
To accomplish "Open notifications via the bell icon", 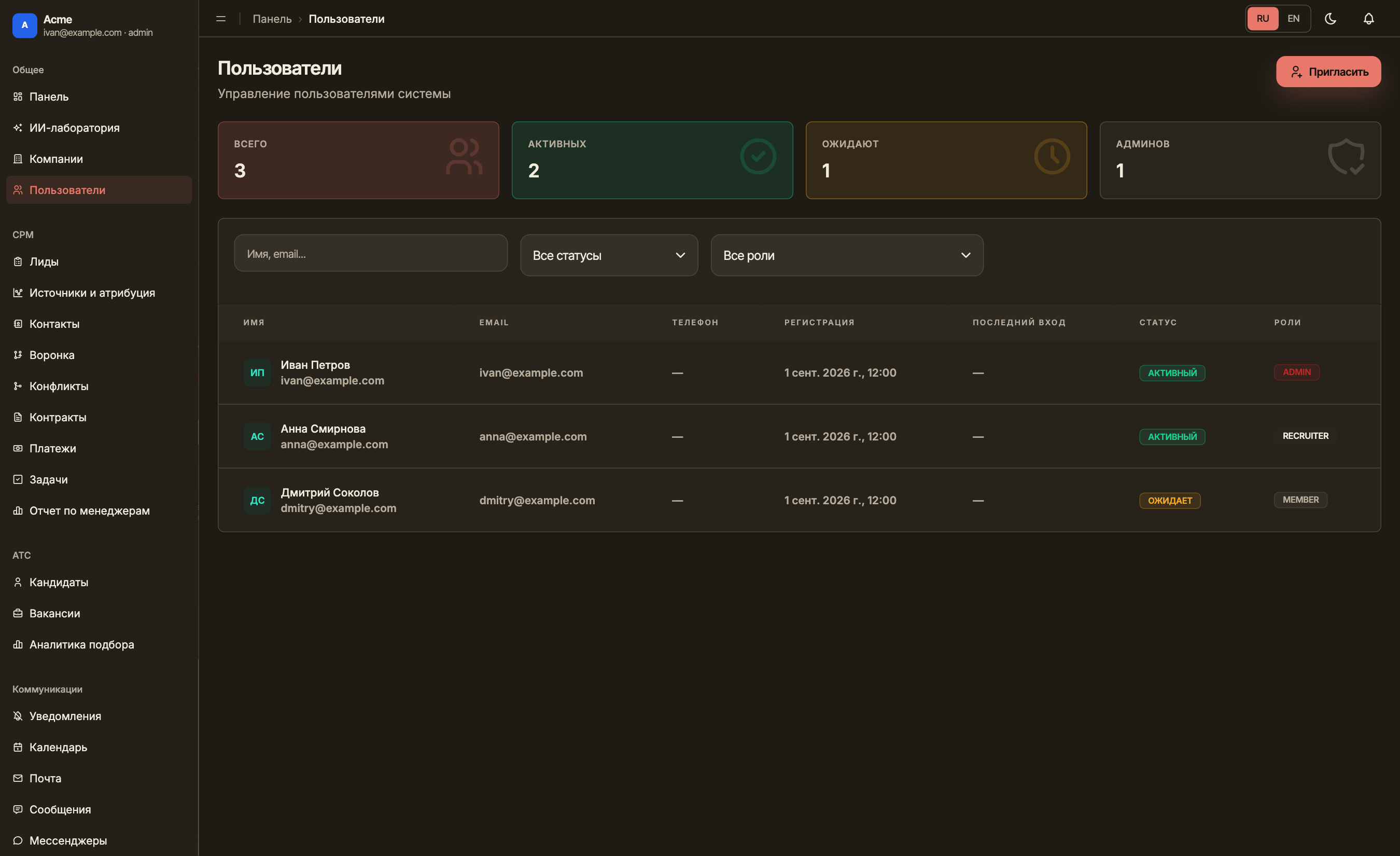I will pos(1369,19).
